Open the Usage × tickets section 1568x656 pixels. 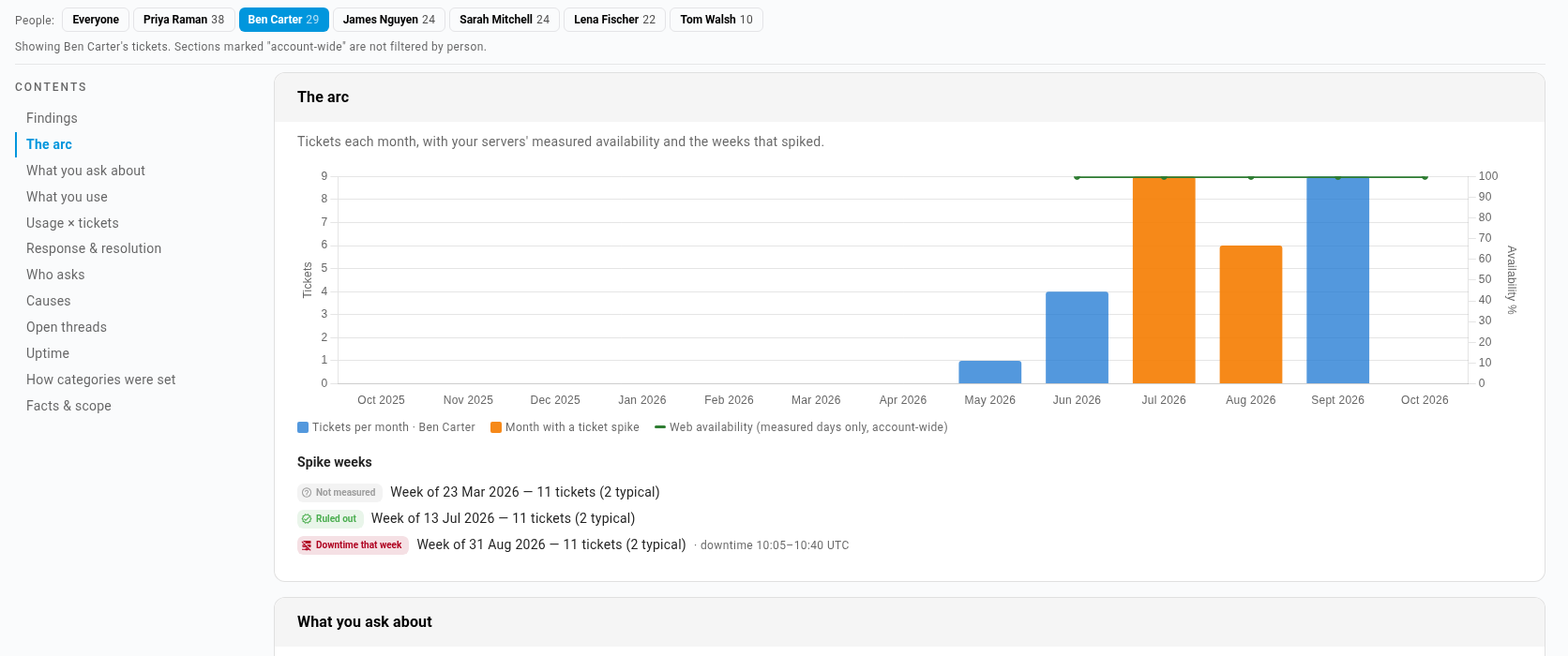pyautogui.click(x=72, y=223)
